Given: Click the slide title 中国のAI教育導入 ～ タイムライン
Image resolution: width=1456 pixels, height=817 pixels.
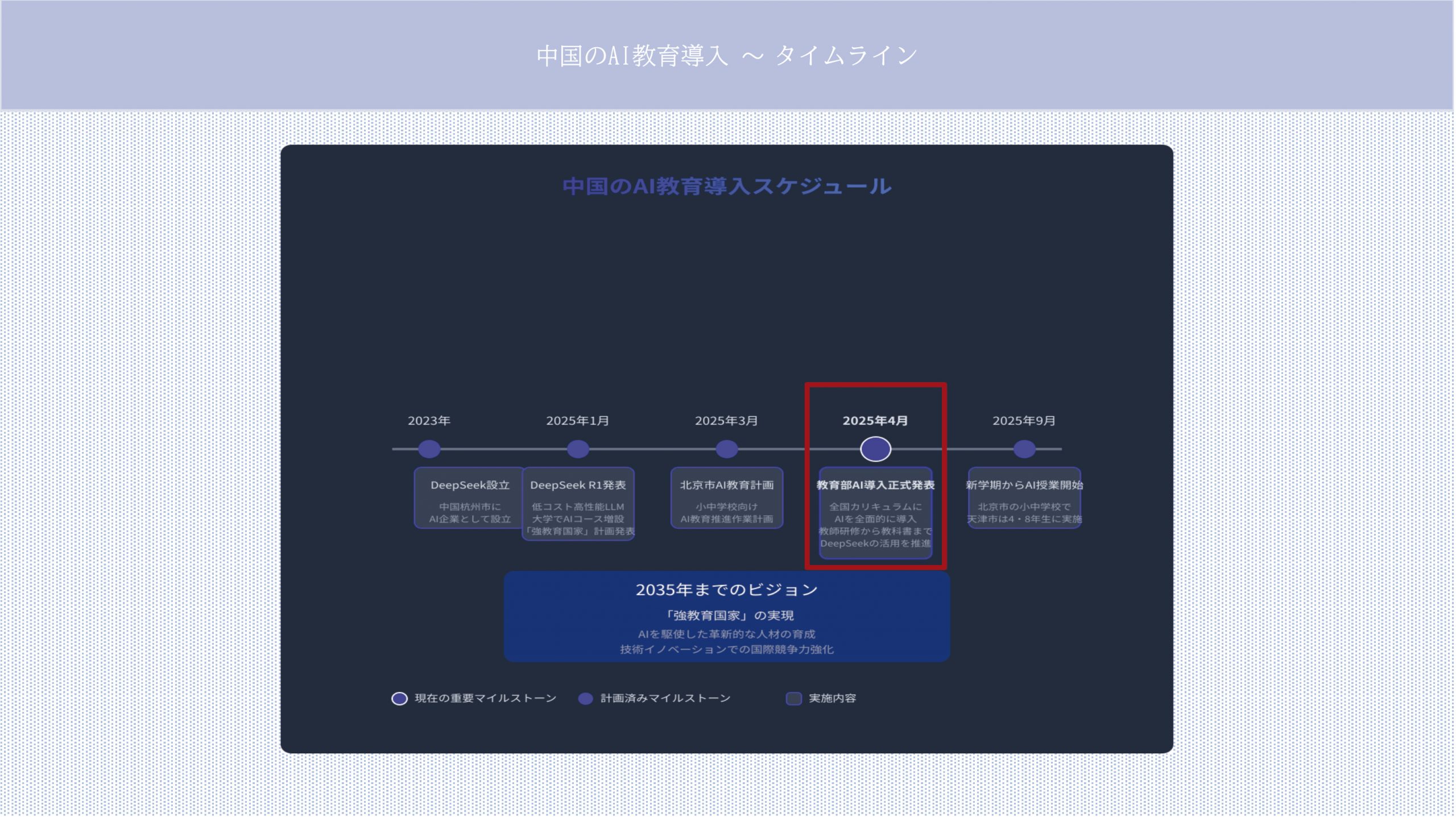Looking at the screenshot, I should pos(727,56).
